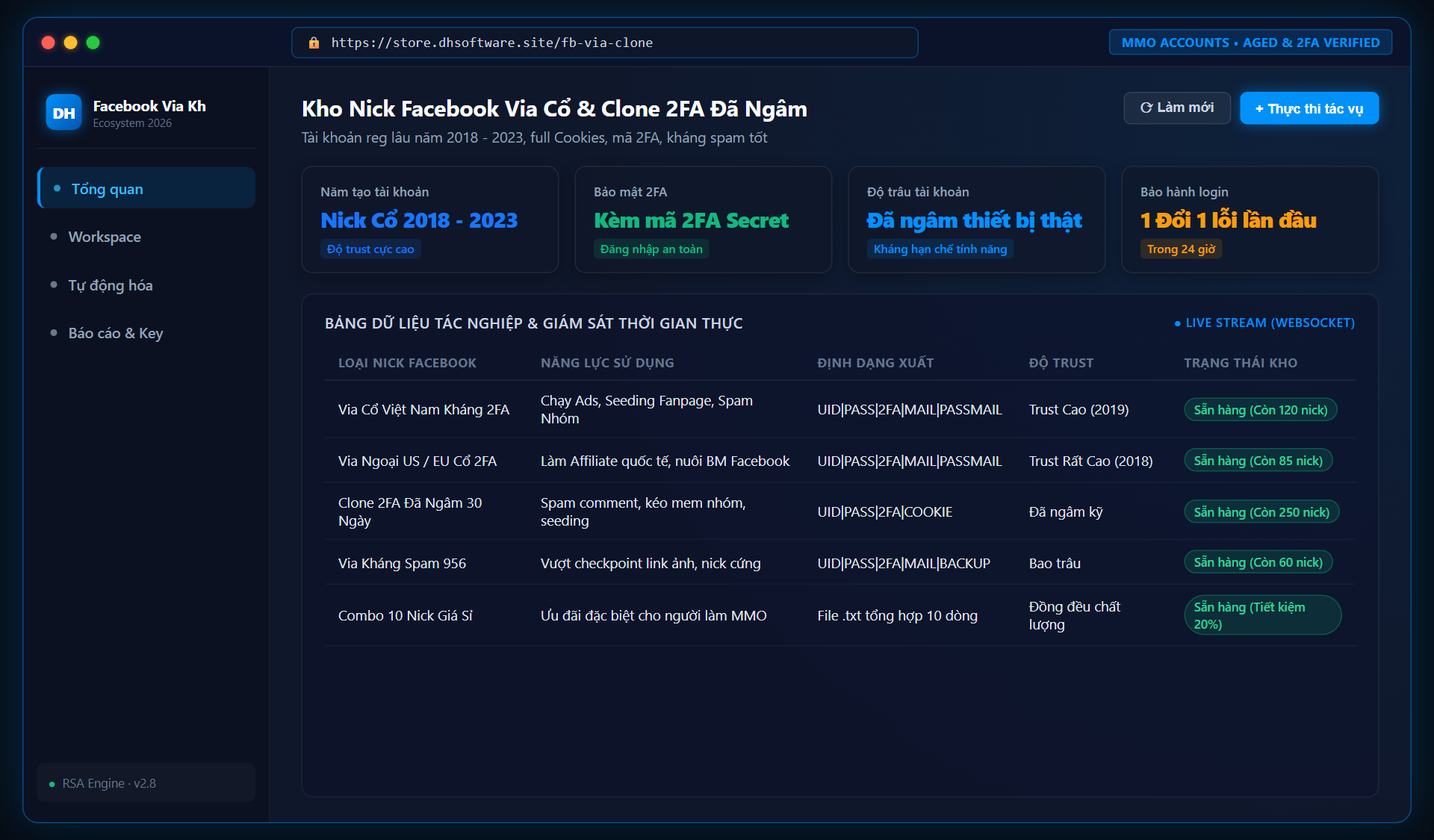The width and height of the screenshot is (1434, 840).
Task: Select Tự động hóa in sidebar
Action: 146,285
